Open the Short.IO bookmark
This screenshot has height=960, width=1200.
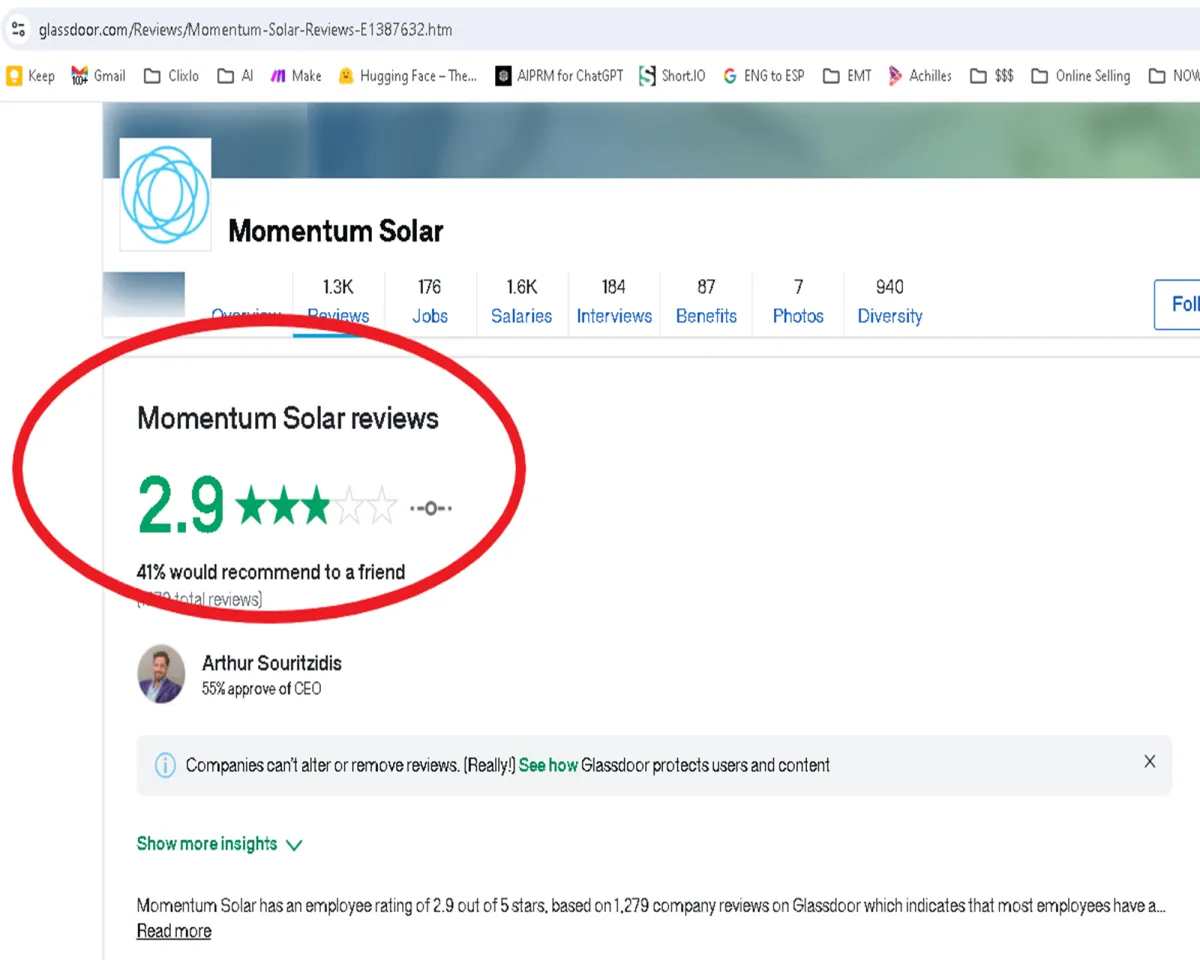click(x=672, y=76)
